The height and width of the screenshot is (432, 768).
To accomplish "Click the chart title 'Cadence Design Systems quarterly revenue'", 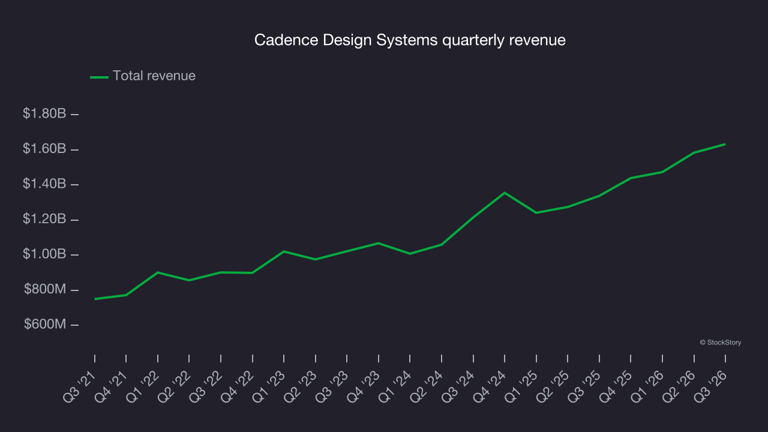I will [409, 40].
